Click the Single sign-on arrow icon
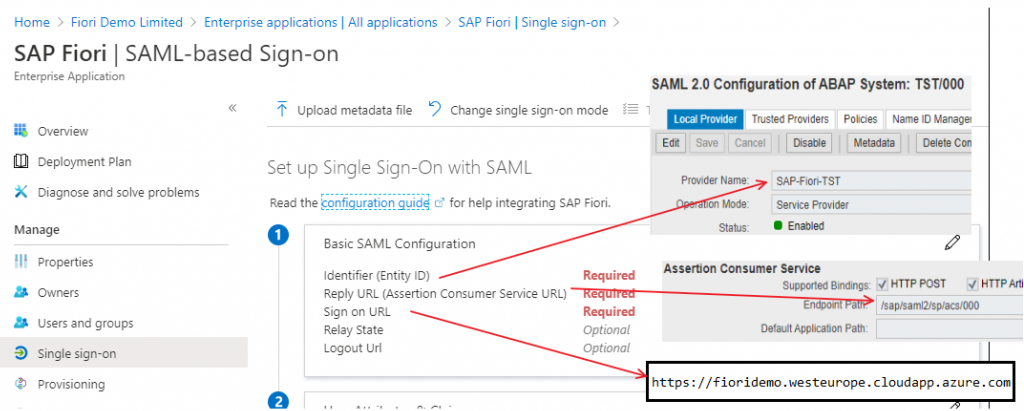 tap(21, 353)
